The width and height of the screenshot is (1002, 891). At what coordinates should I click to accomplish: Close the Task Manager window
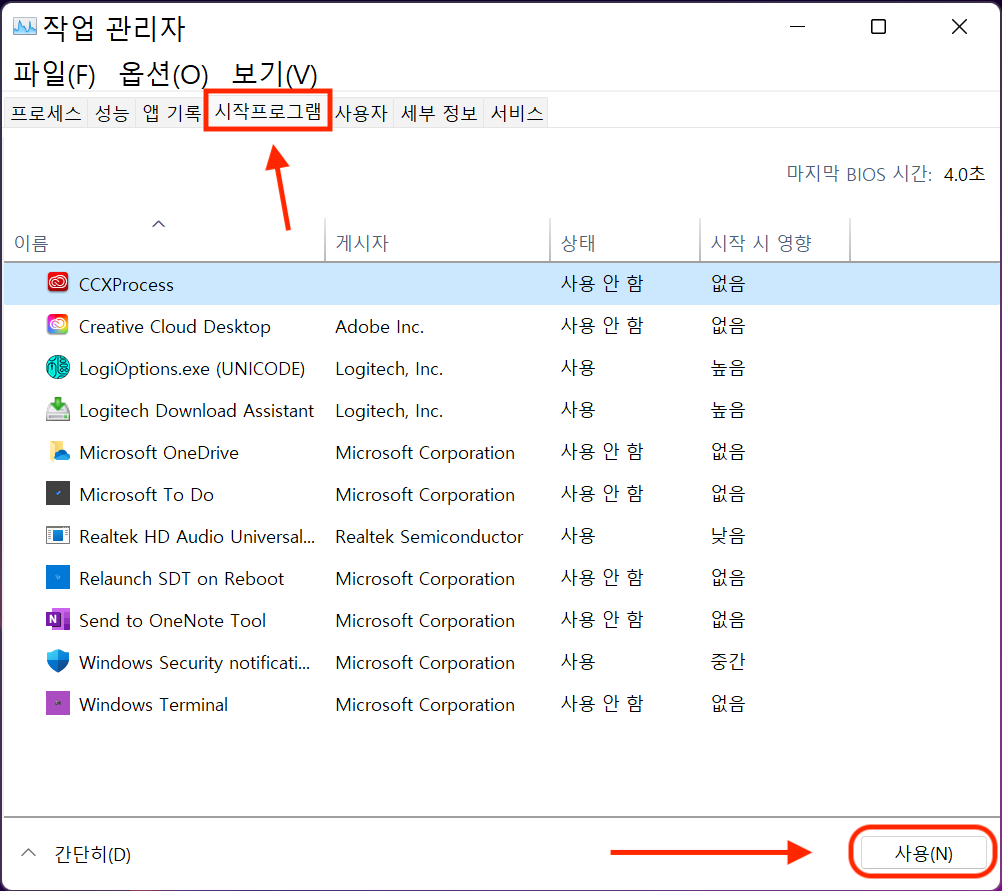click(959, 27)
